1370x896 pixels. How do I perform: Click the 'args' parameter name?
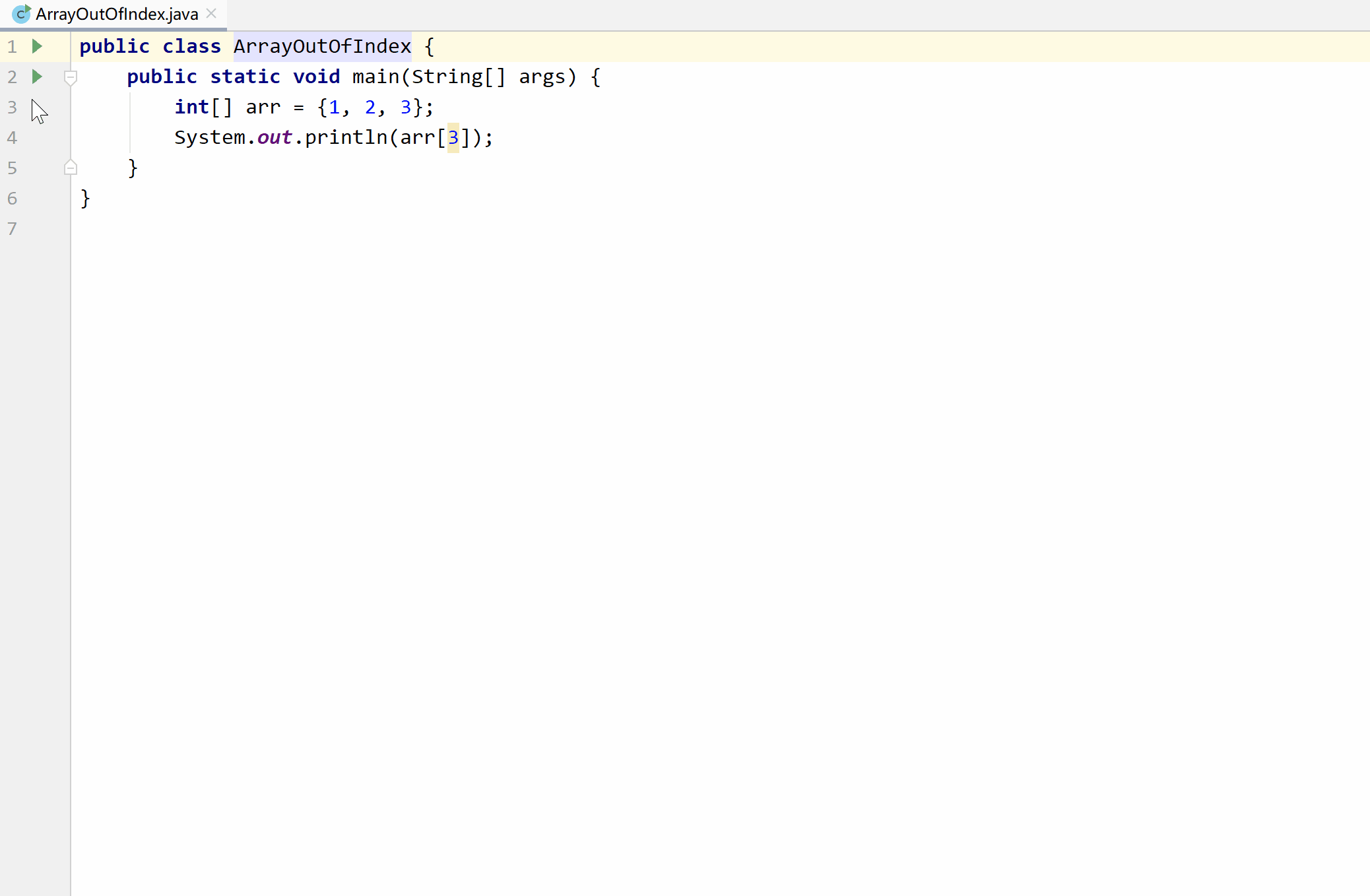click(x=542, y=77)
